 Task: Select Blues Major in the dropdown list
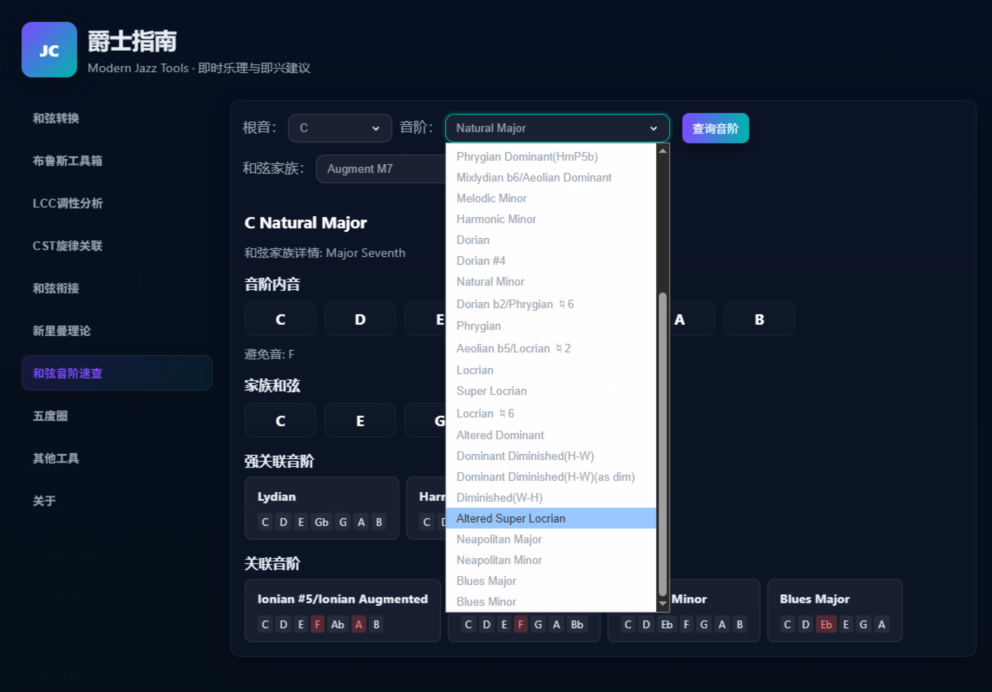coord(550,581)
